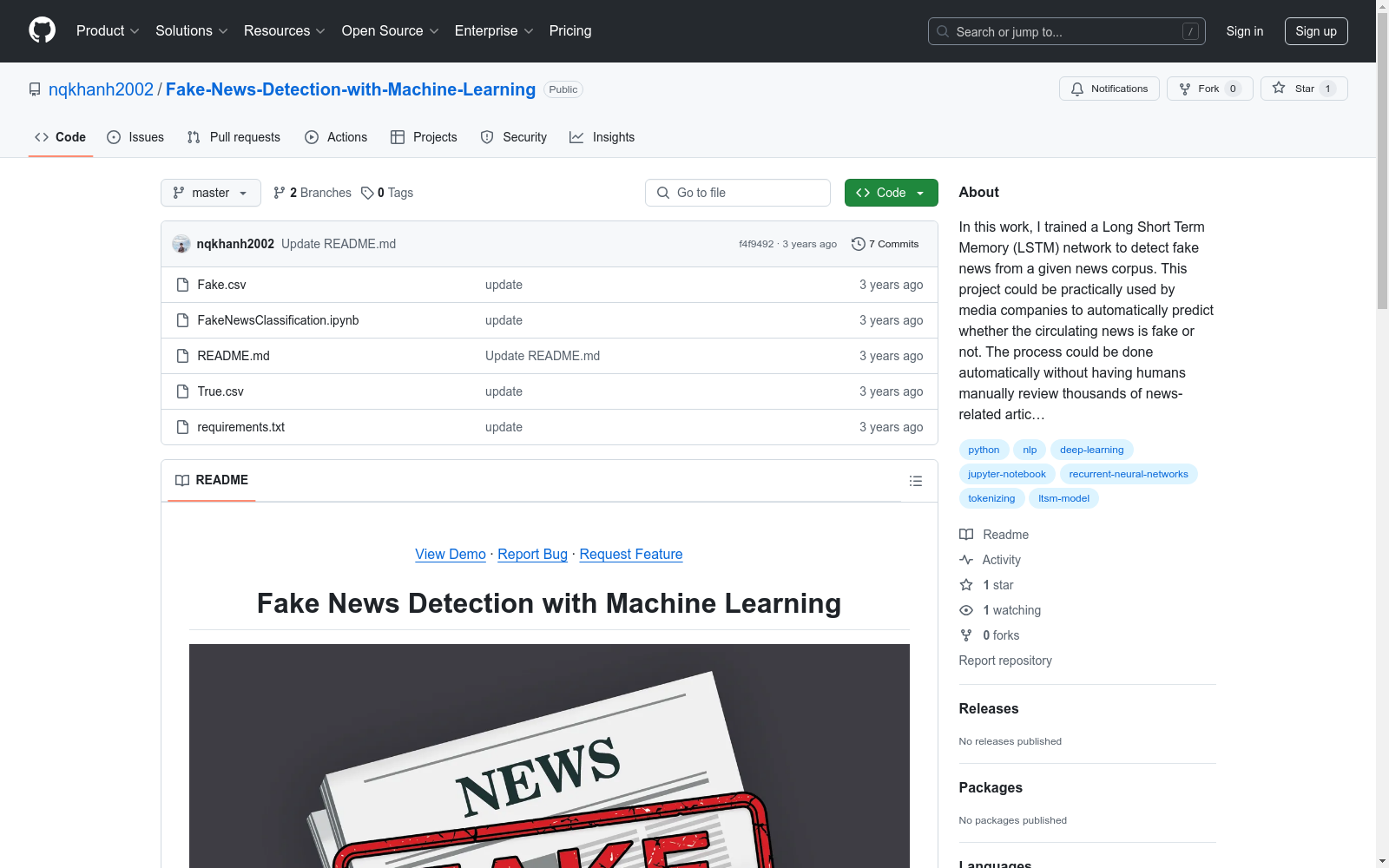Click the Sign up button

(x=1316, y=31)
